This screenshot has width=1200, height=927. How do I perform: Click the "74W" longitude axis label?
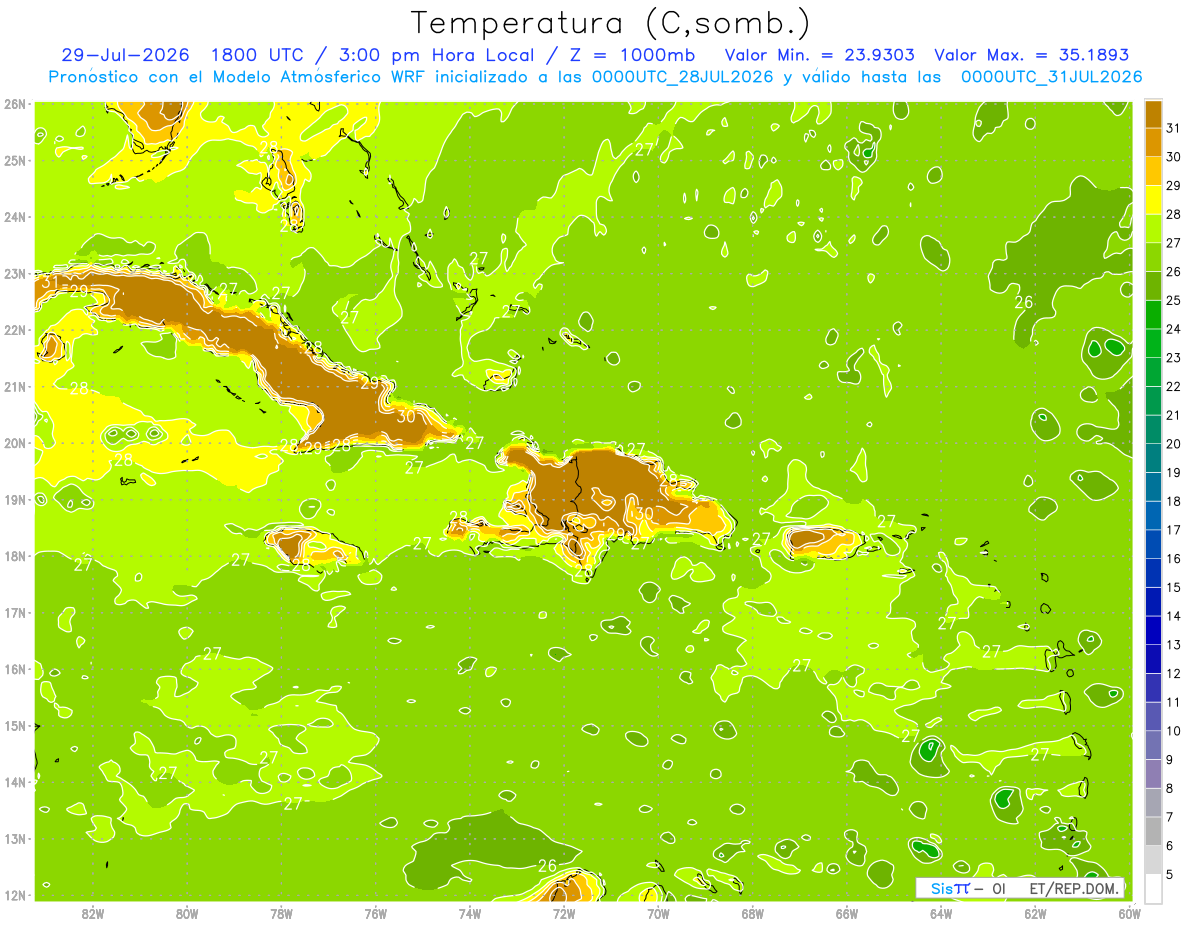tap(469, 913)
